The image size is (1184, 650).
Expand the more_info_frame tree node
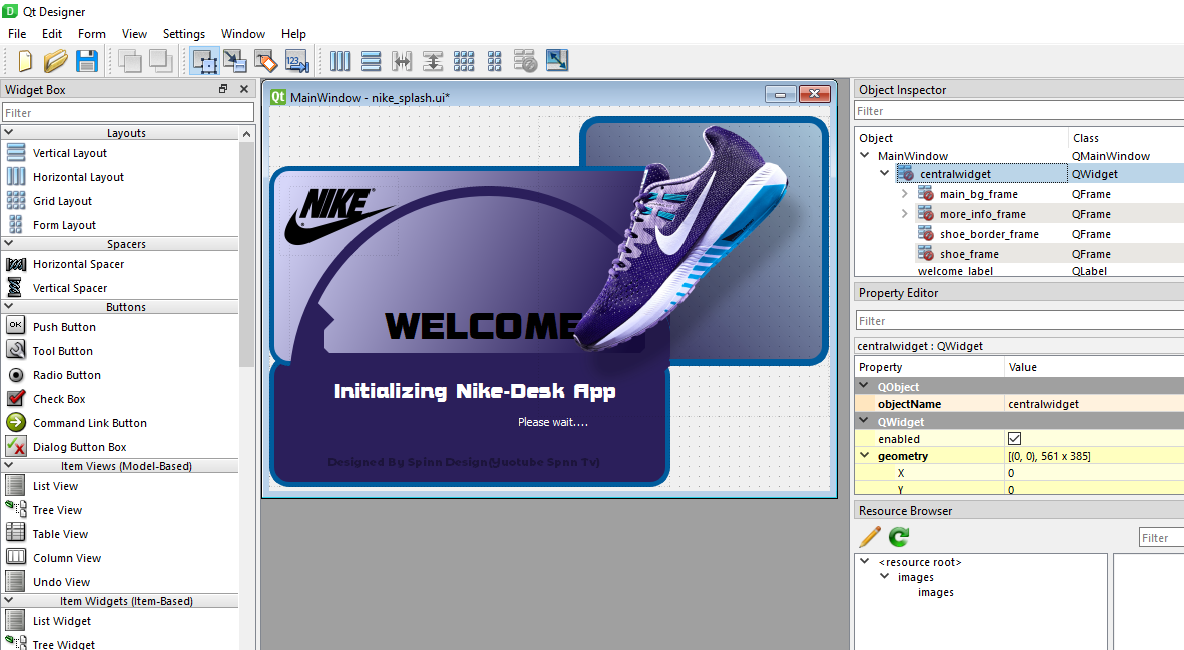click(905, 214)
